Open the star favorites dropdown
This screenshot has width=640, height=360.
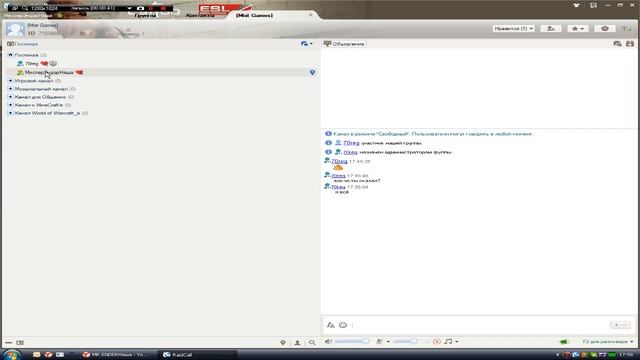[578, 29]
